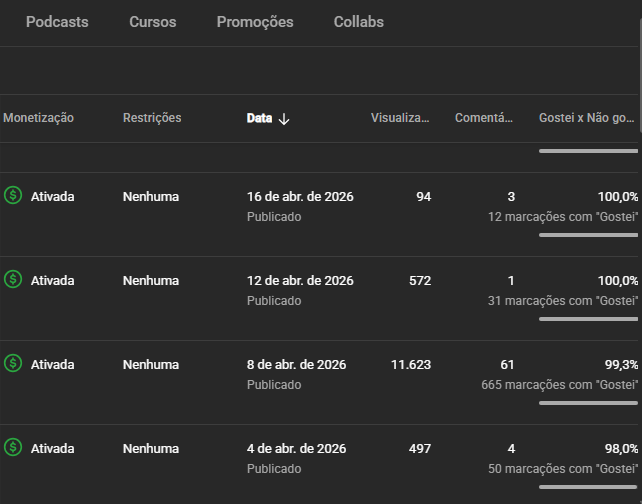Sort by Visualizações column header

[400, 118]
